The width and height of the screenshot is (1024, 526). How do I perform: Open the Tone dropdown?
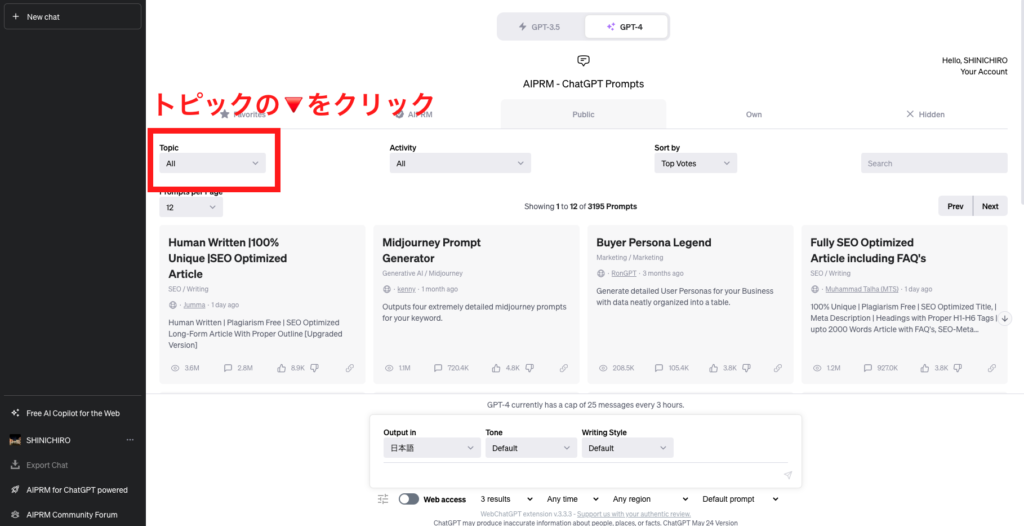point(532,448)
